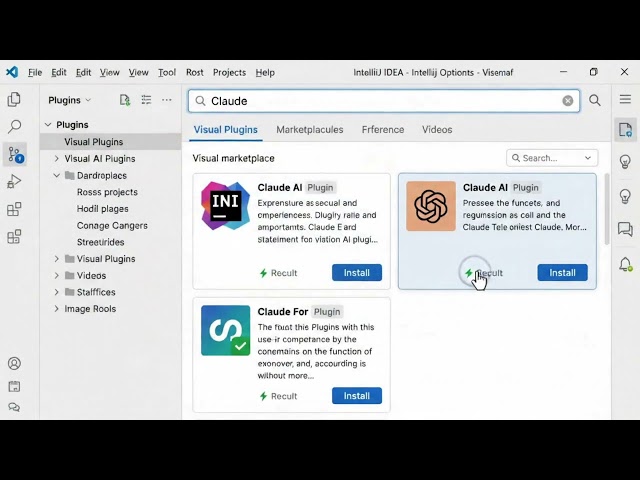640x480 pixels.
Task: Click the Claude For plugin title
Action: [283, 312]
